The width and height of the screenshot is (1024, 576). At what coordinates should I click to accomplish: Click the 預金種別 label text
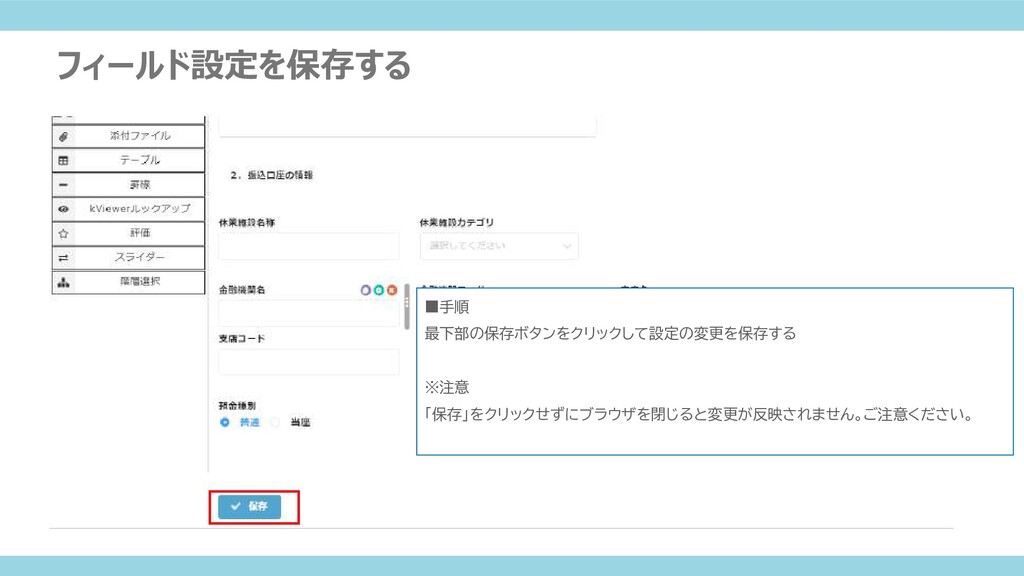(x=237, y=406)
